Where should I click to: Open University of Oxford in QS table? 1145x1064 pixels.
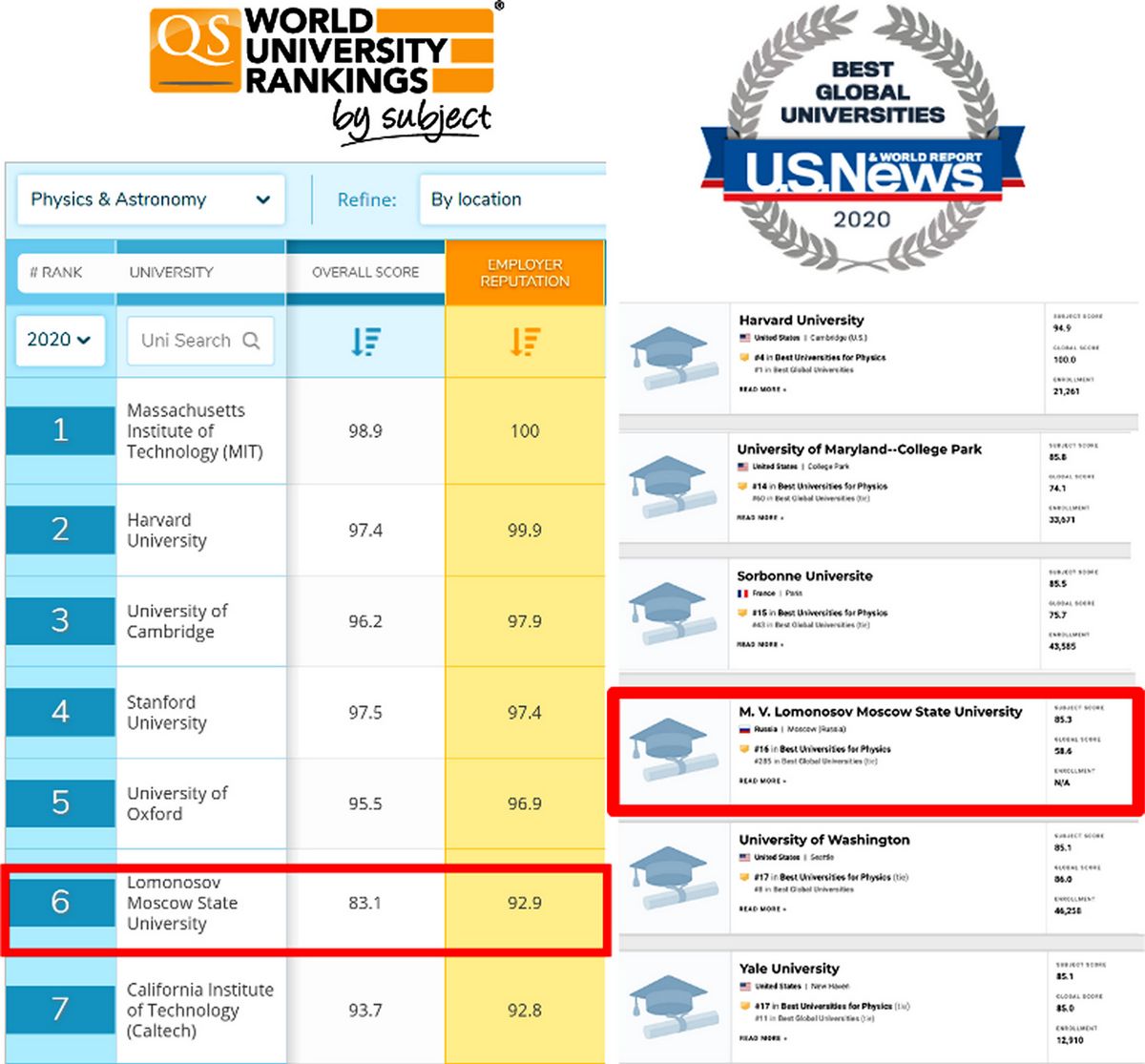tap(177, 803)
